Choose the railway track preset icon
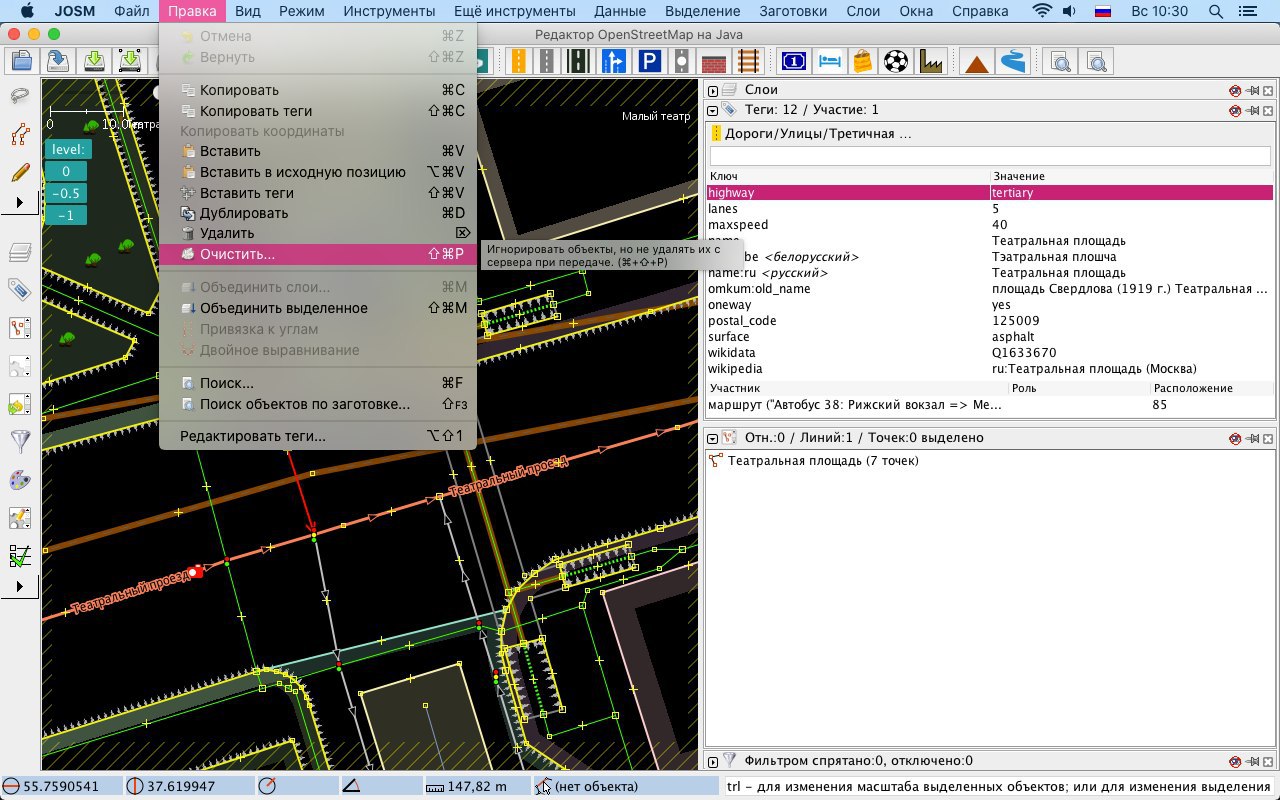The width and height of the screenshot is (1280, 800). click(x=750, y=61)
